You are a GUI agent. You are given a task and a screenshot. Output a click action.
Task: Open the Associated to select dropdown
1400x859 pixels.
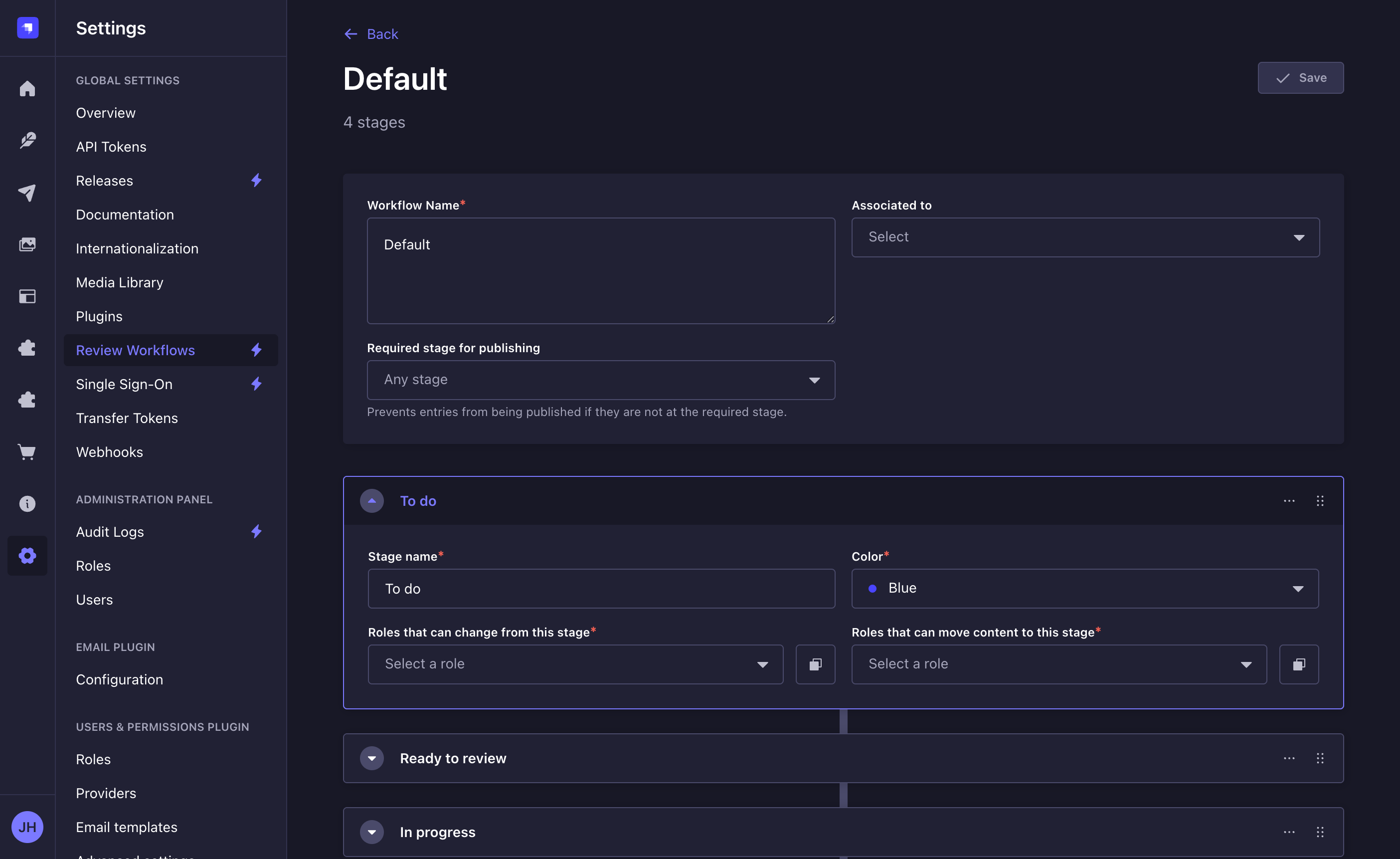point(1085,237)
